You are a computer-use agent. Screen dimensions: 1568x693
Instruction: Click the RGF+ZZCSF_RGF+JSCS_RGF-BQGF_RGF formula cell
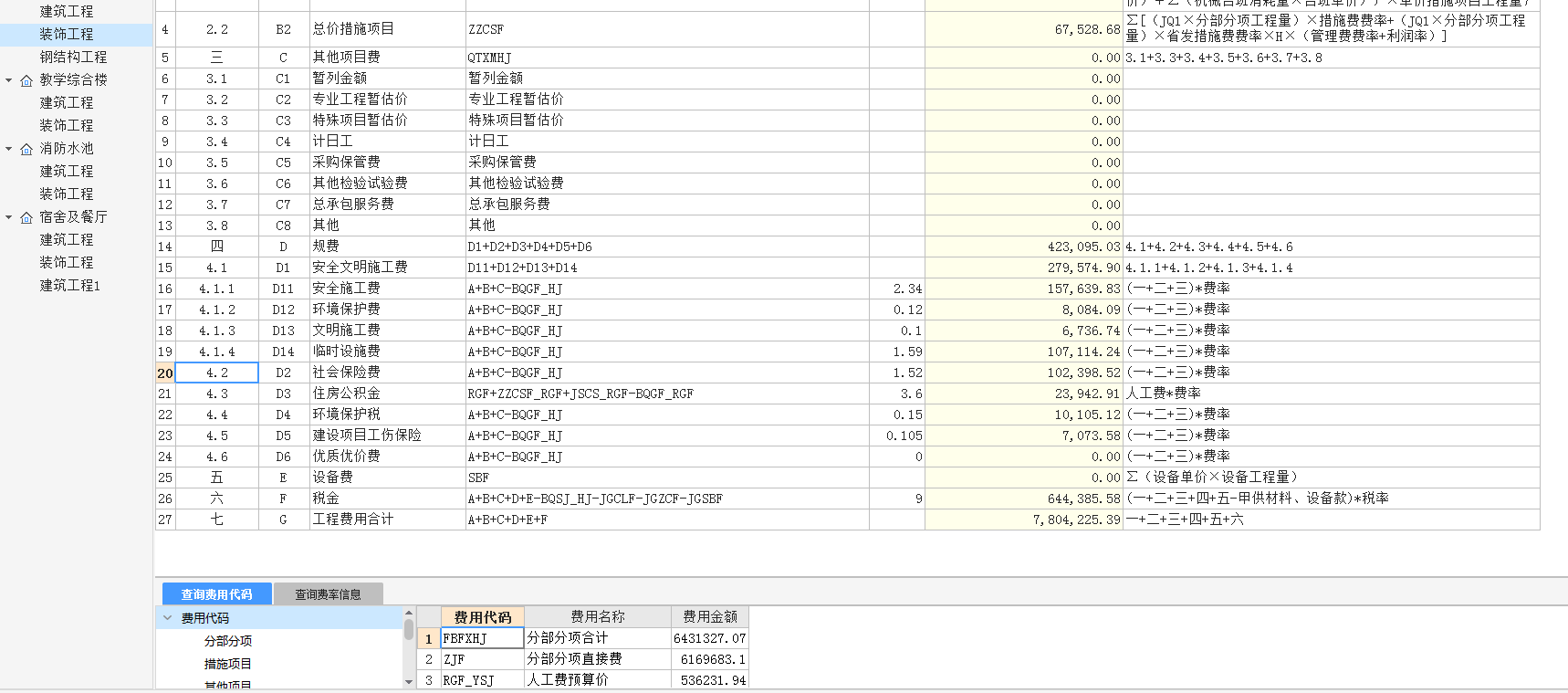pos(667,394)
